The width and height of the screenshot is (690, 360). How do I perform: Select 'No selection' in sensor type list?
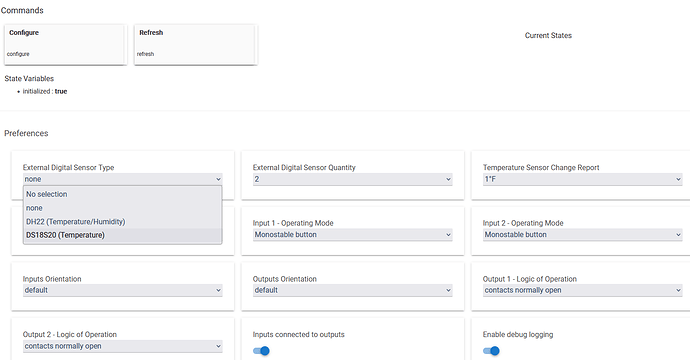122,194
